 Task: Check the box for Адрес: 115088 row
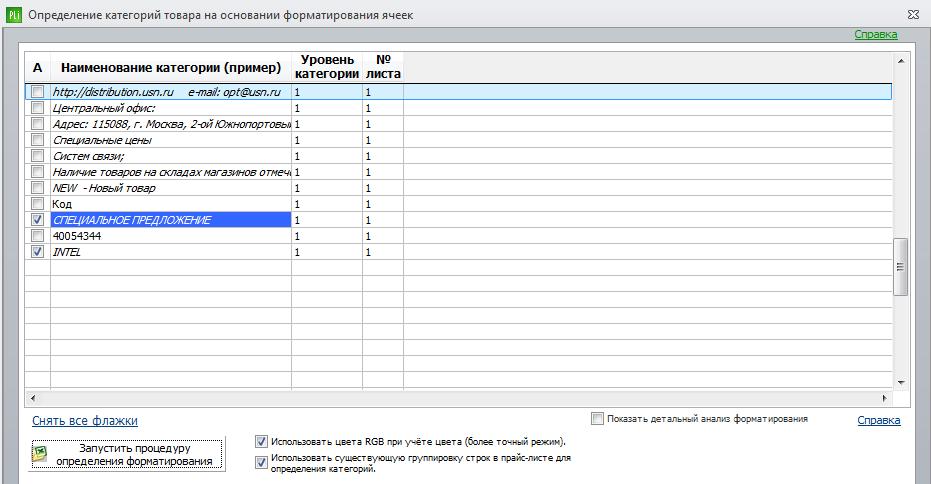click(37, 124)
